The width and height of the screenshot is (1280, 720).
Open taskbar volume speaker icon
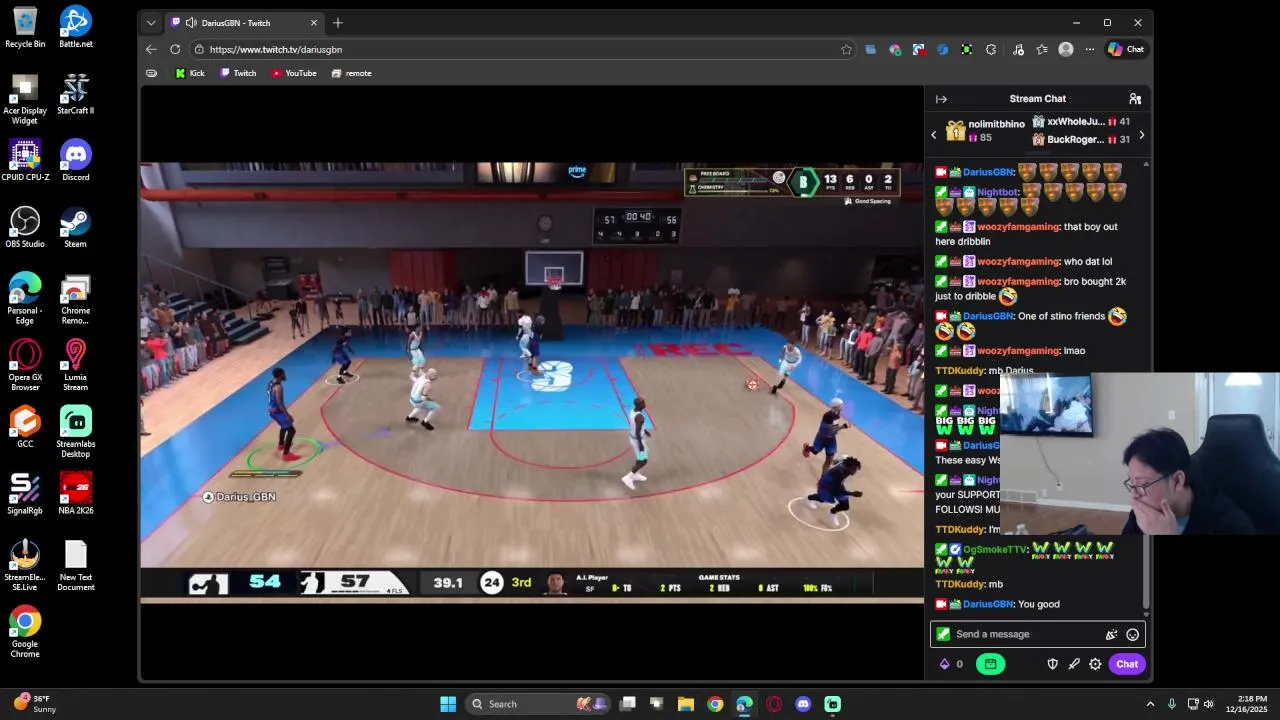[x=1209, y=704]
